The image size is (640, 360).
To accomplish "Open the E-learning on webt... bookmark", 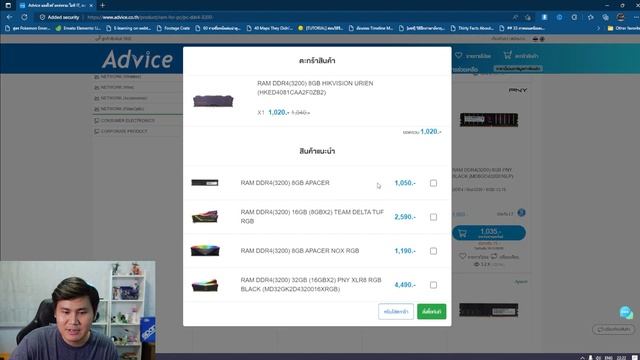I will (128, 28).
